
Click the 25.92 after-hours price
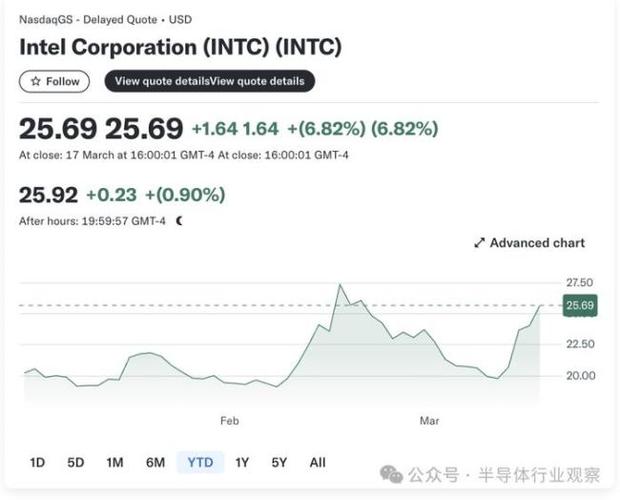[47, 195]
